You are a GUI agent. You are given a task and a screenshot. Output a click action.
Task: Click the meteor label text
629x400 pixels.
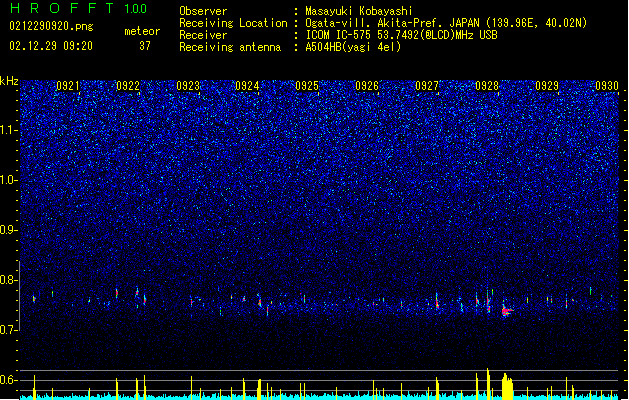142,31
